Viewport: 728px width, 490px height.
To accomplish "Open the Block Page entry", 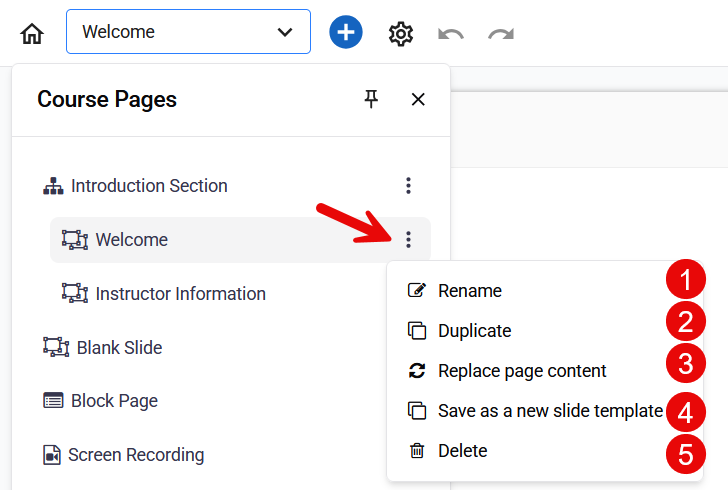I will 114,401.
